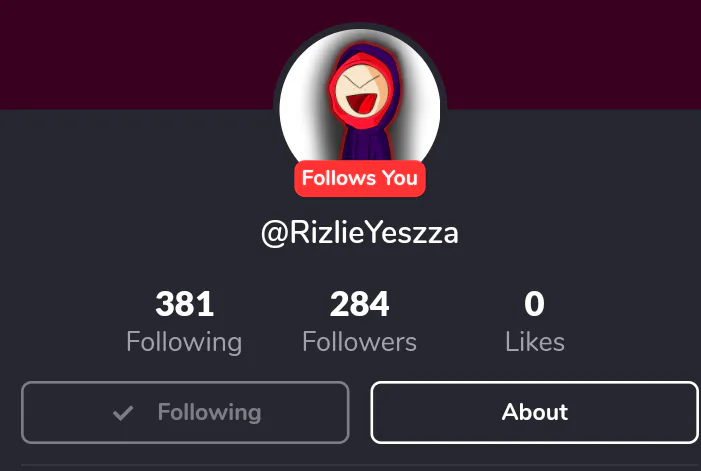Open the About button

(534, 412)
